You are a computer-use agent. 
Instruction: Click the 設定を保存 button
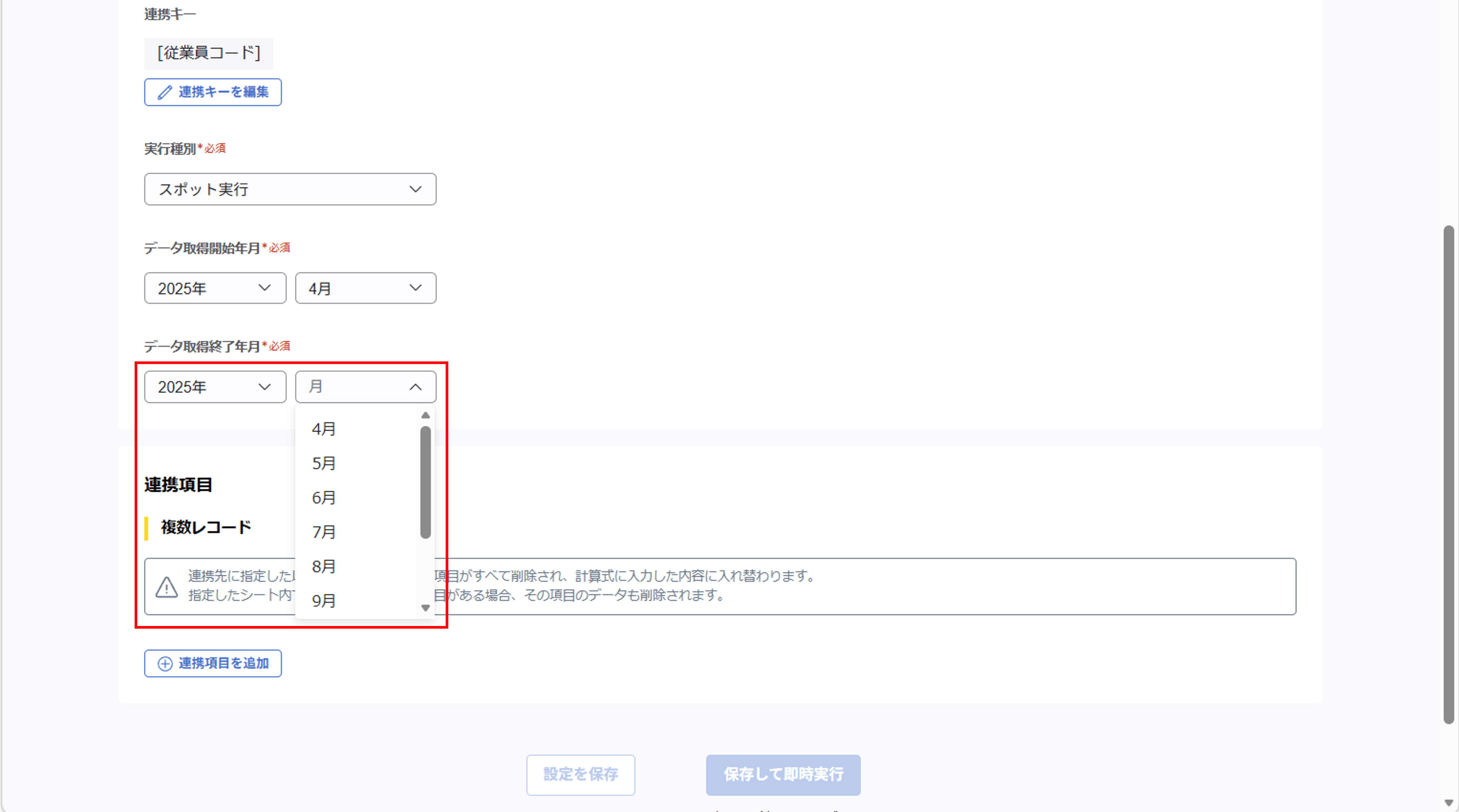[581, 775]
